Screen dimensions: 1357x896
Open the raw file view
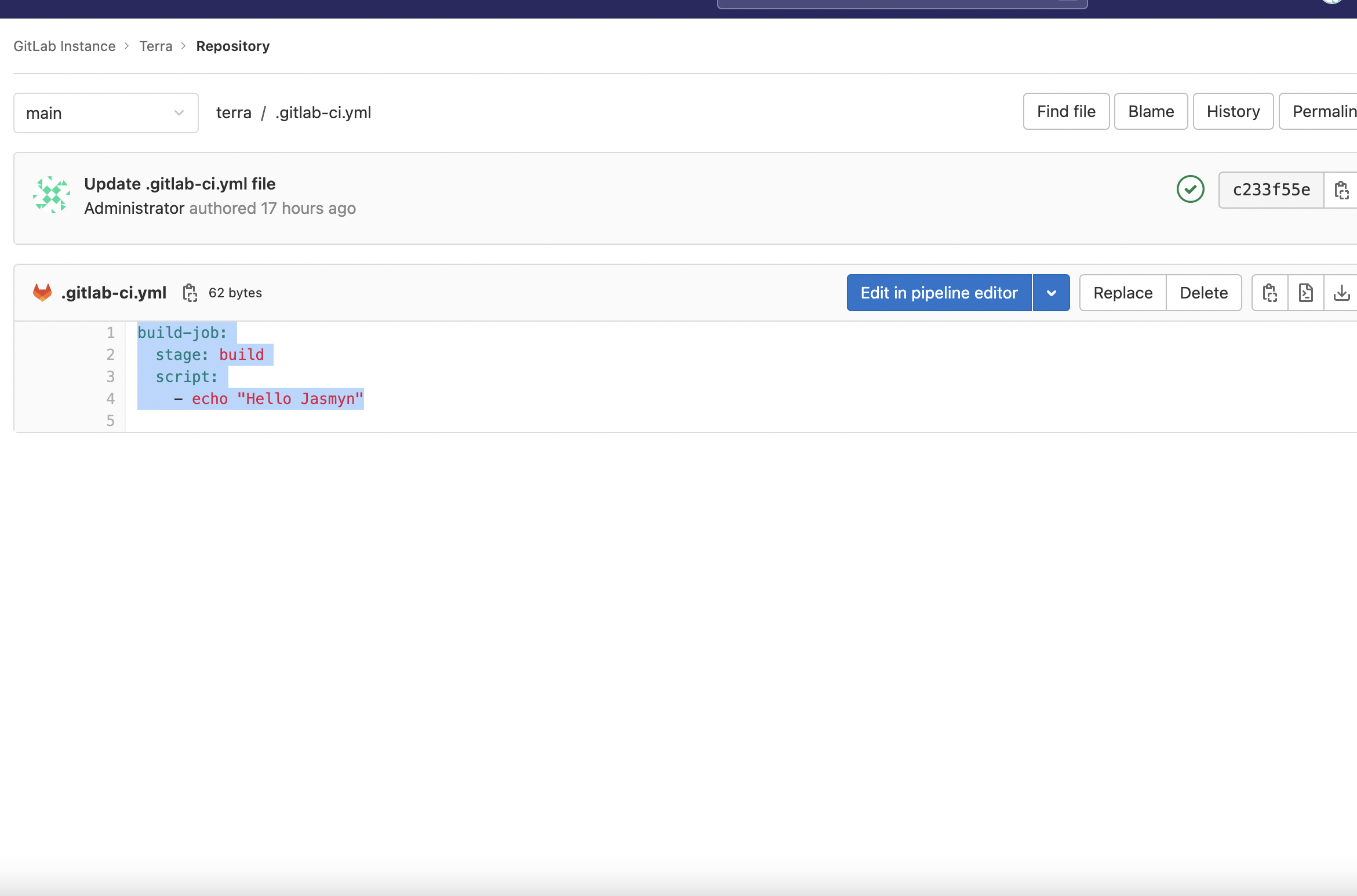pyautogui.click(x=1305, y=293)
